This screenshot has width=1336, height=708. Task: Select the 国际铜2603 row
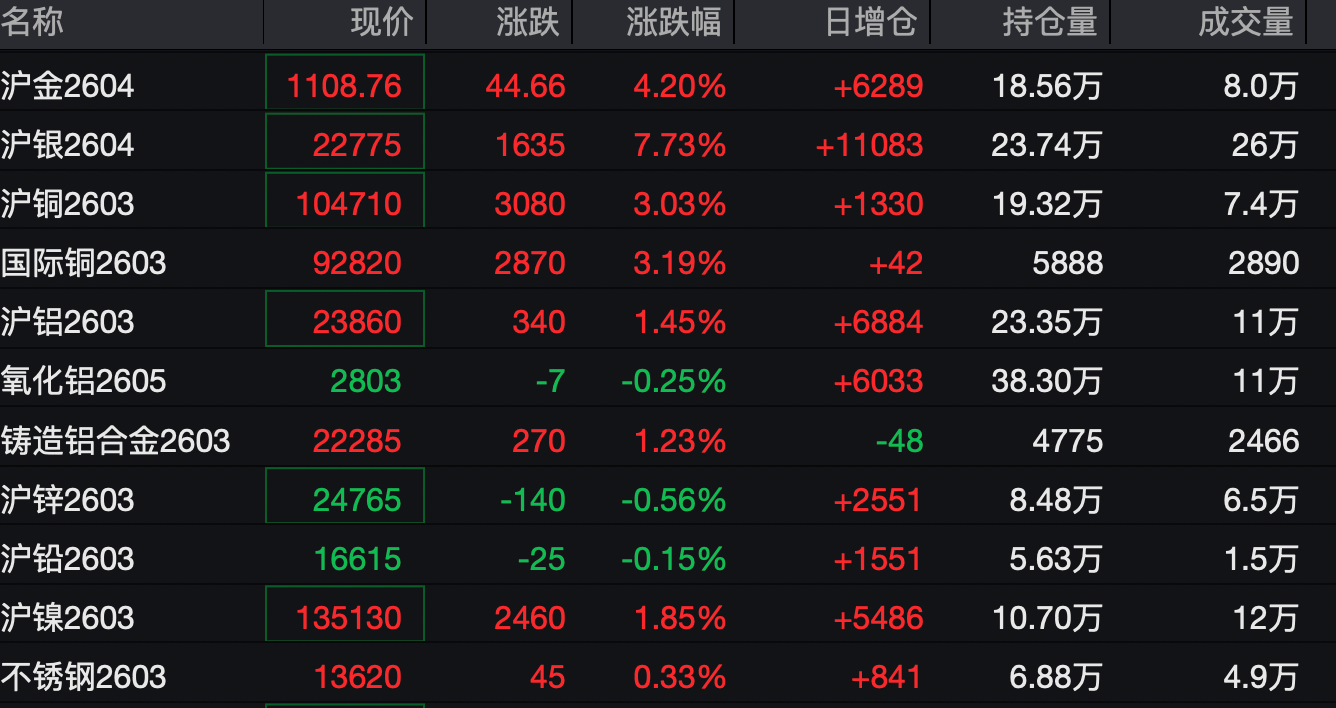click(84, 264)
